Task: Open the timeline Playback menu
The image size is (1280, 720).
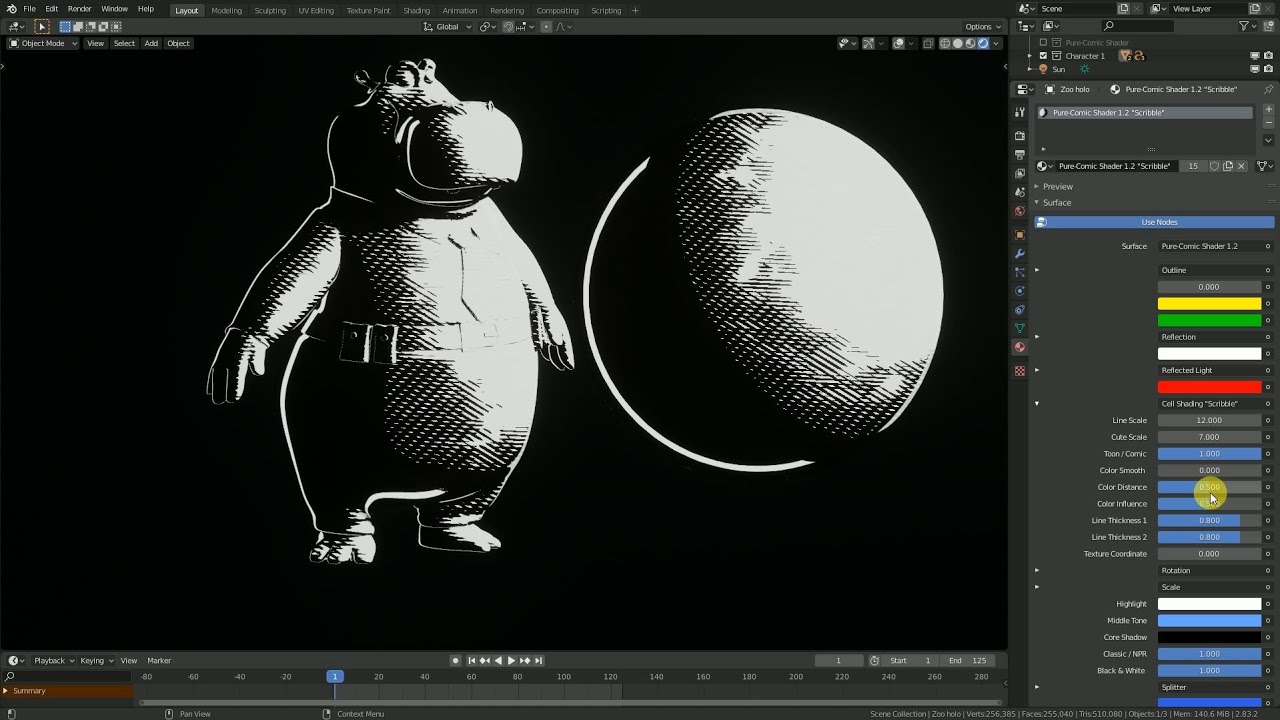Action: pyautogui.click(x=53, y=660)
